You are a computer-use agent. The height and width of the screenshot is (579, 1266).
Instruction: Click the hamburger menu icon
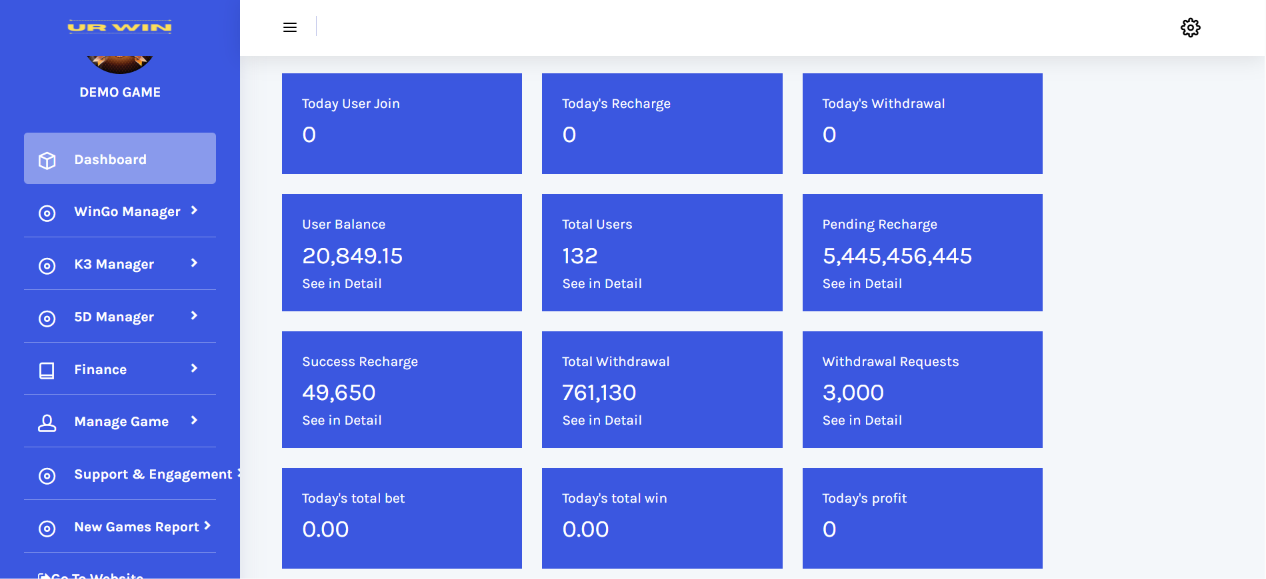290,28
